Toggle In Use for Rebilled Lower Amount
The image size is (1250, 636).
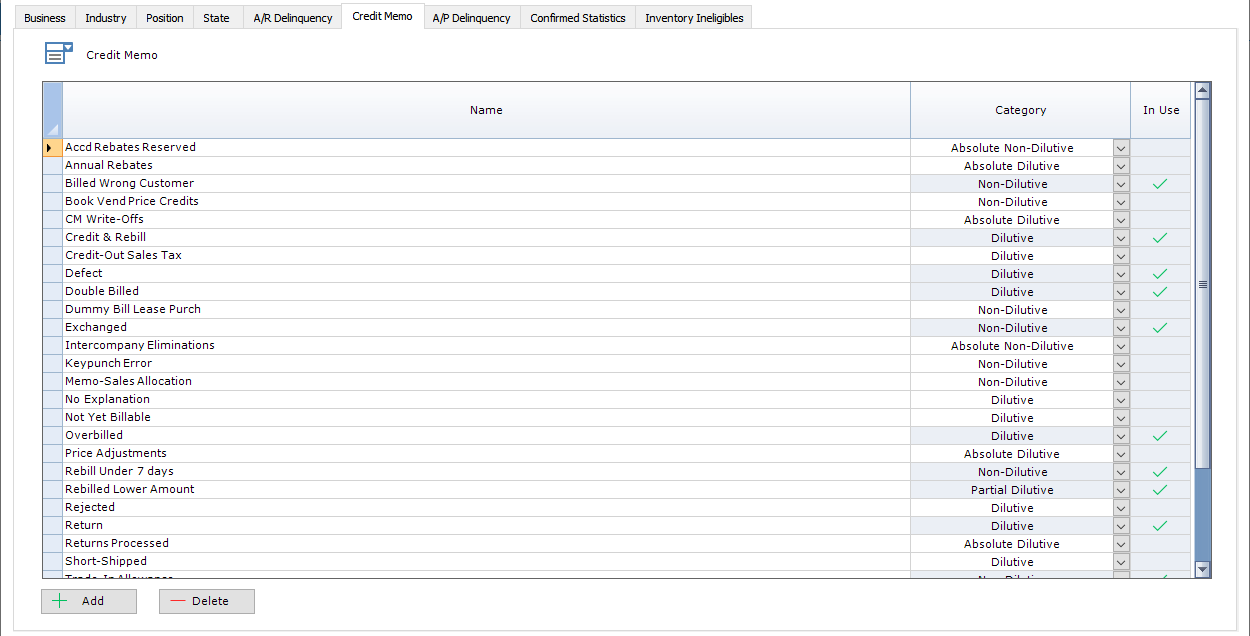pyautogui.click(x=1160, y=489)
